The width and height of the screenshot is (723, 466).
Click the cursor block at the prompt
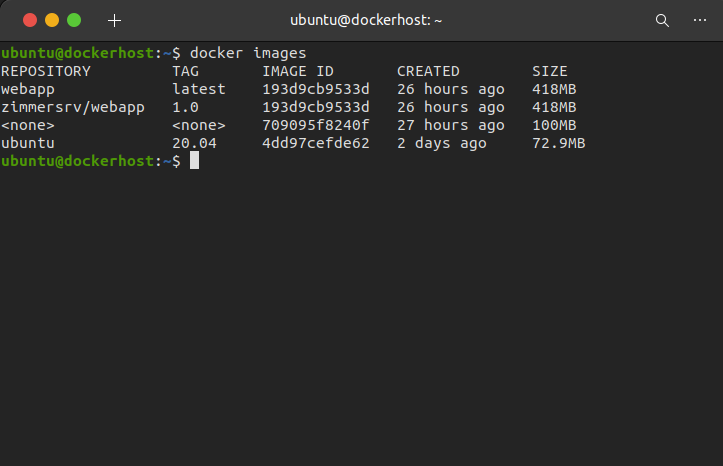195,160
